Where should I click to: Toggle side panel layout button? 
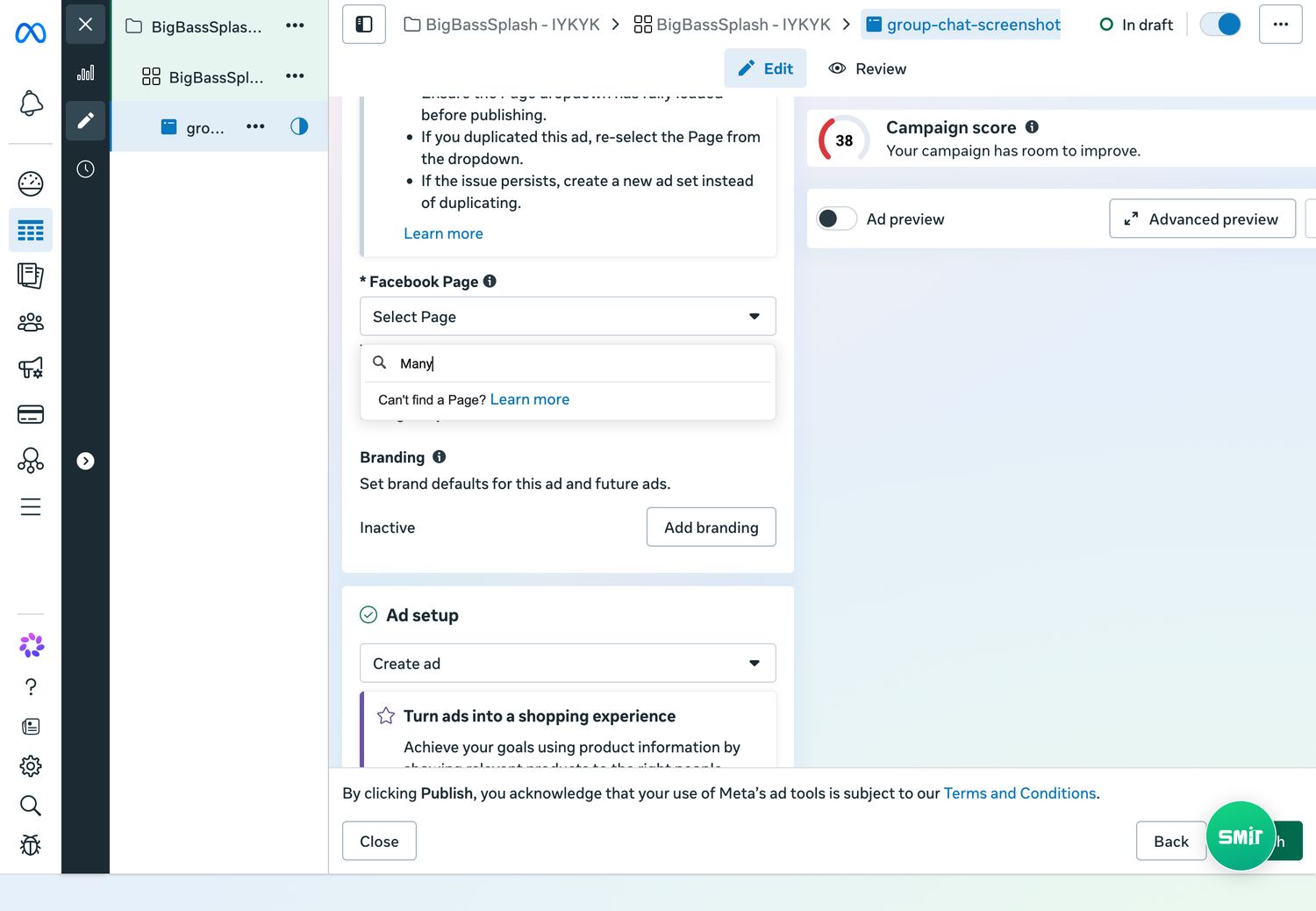click(x=364, y=25)
